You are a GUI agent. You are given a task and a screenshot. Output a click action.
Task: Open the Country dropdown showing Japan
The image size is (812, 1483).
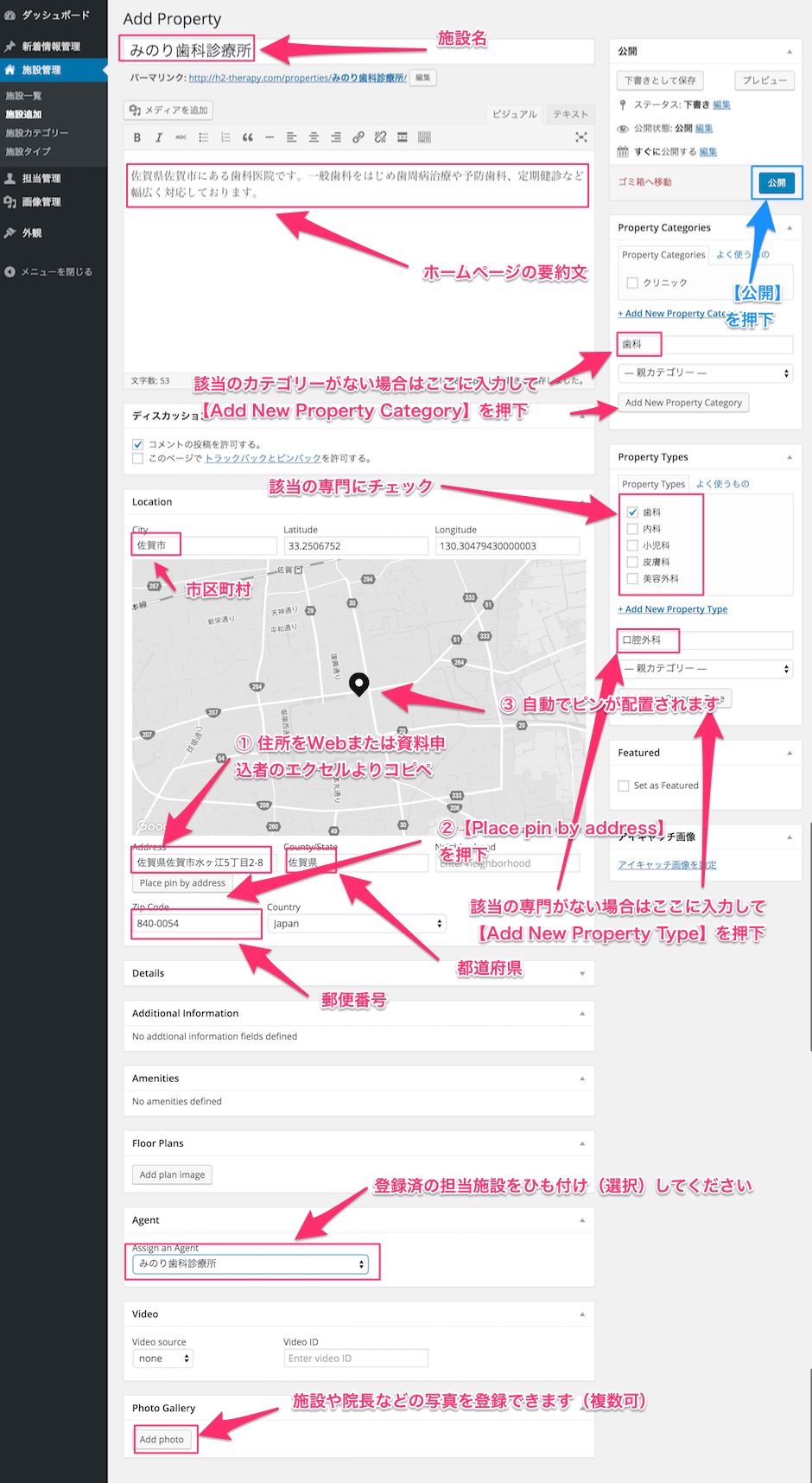(x=357, y=924)
